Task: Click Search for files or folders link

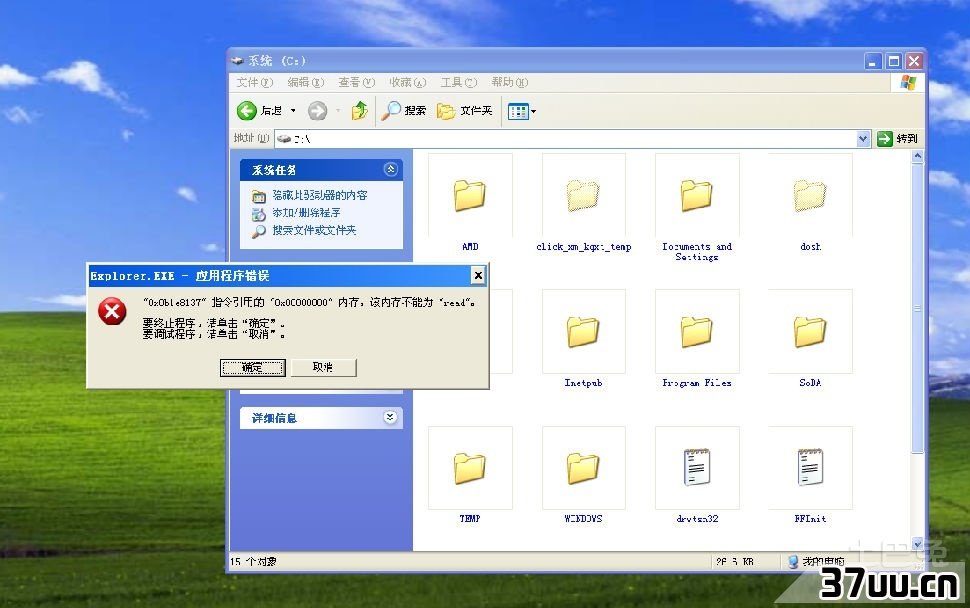Action: point(314,230)
